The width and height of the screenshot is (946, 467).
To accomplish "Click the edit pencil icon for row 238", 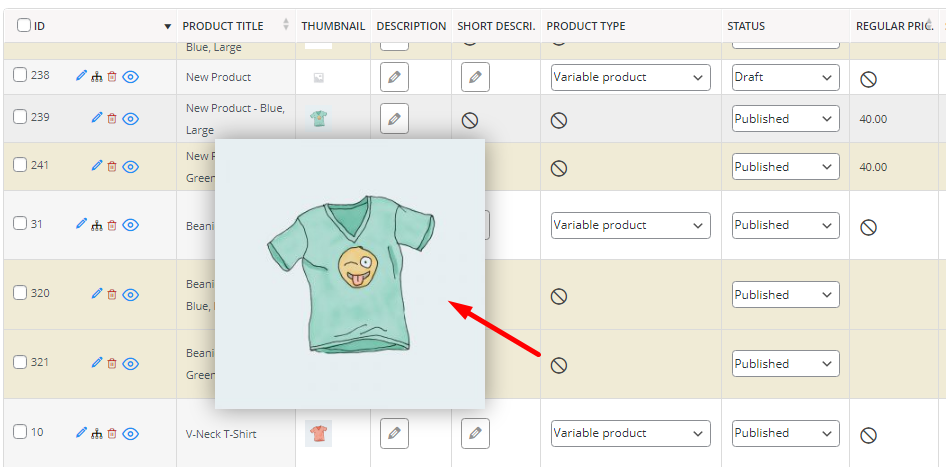I will (x=97, y=76).
